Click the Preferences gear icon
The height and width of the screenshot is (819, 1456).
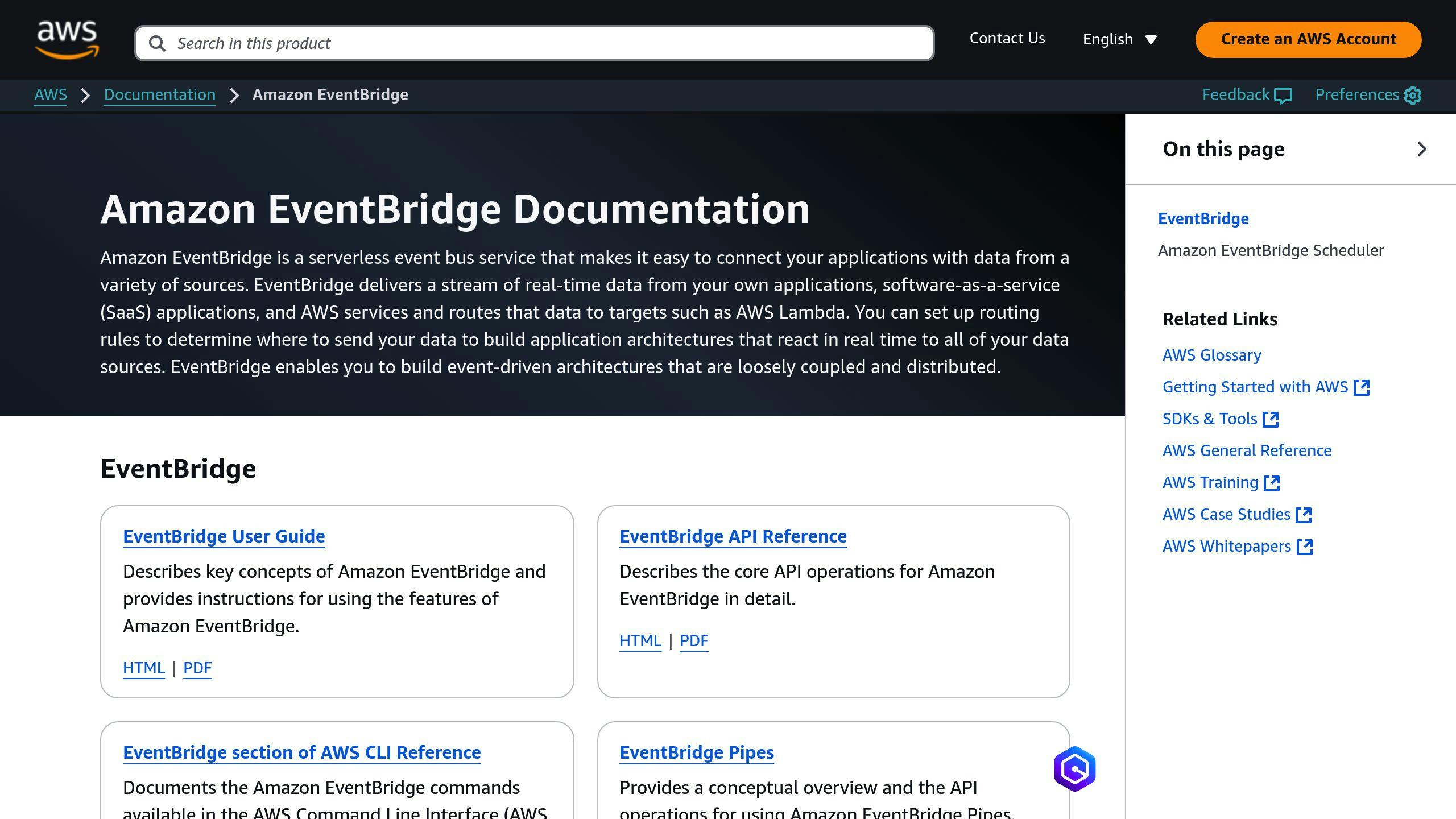(x=1413, y=96)
